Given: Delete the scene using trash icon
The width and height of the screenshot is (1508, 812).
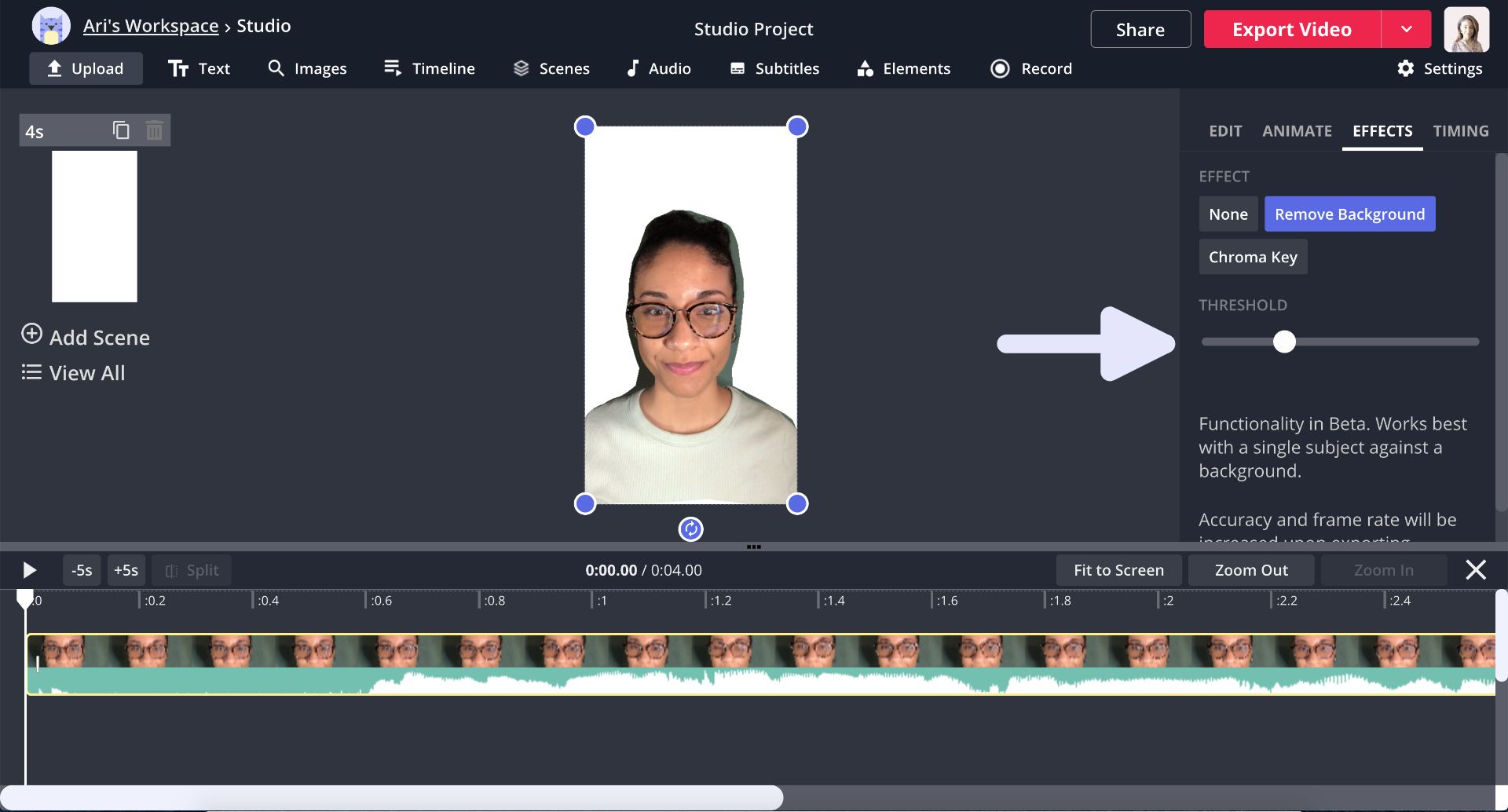Looking at the screenshot, I should [155, 130].
